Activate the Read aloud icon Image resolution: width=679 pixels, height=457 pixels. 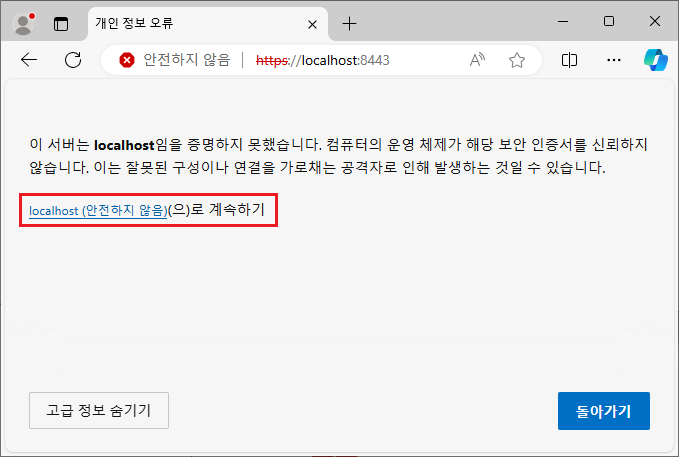point(477,60)
